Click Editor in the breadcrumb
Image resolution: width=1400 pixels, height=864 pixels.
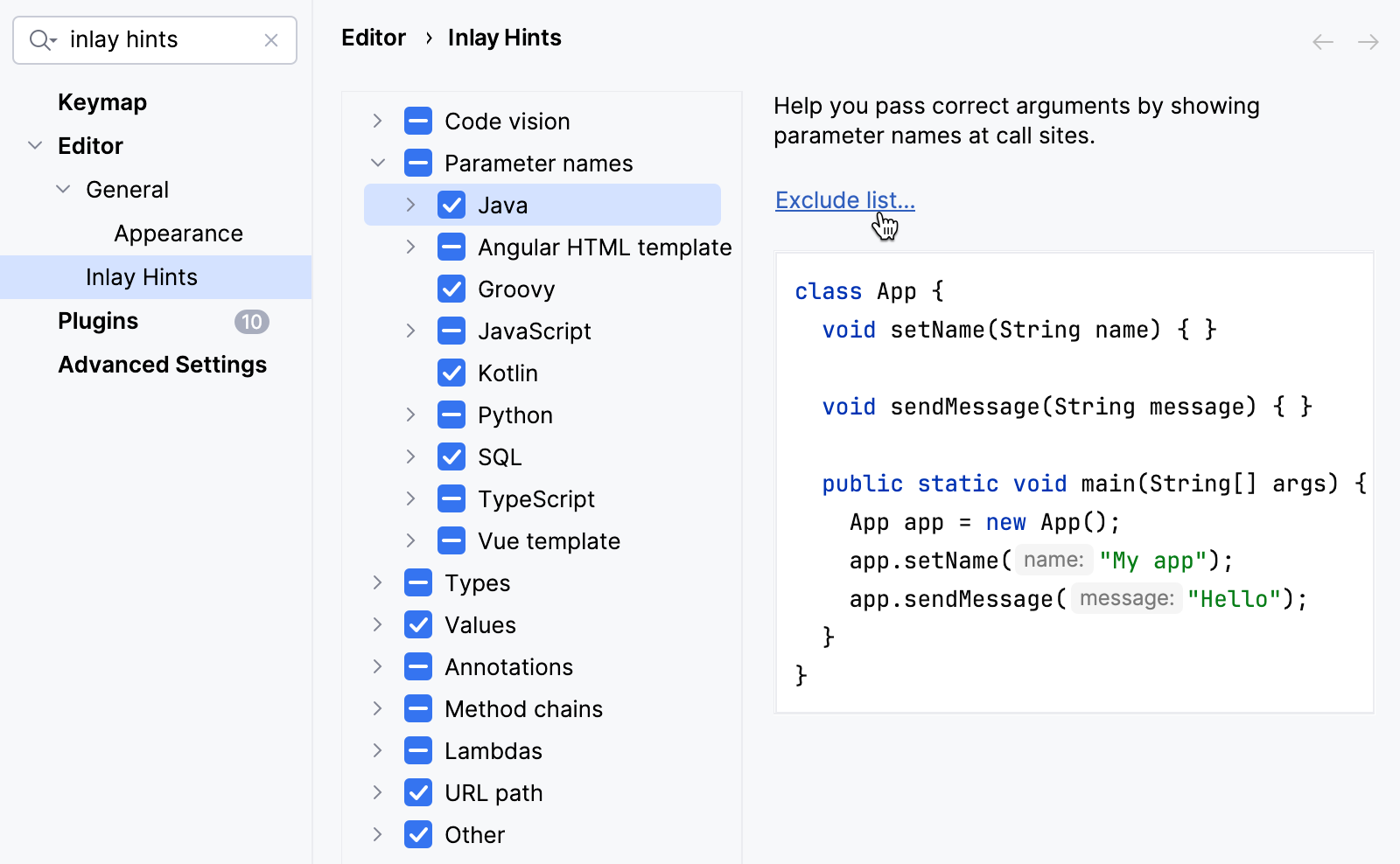tap(374, 37)
